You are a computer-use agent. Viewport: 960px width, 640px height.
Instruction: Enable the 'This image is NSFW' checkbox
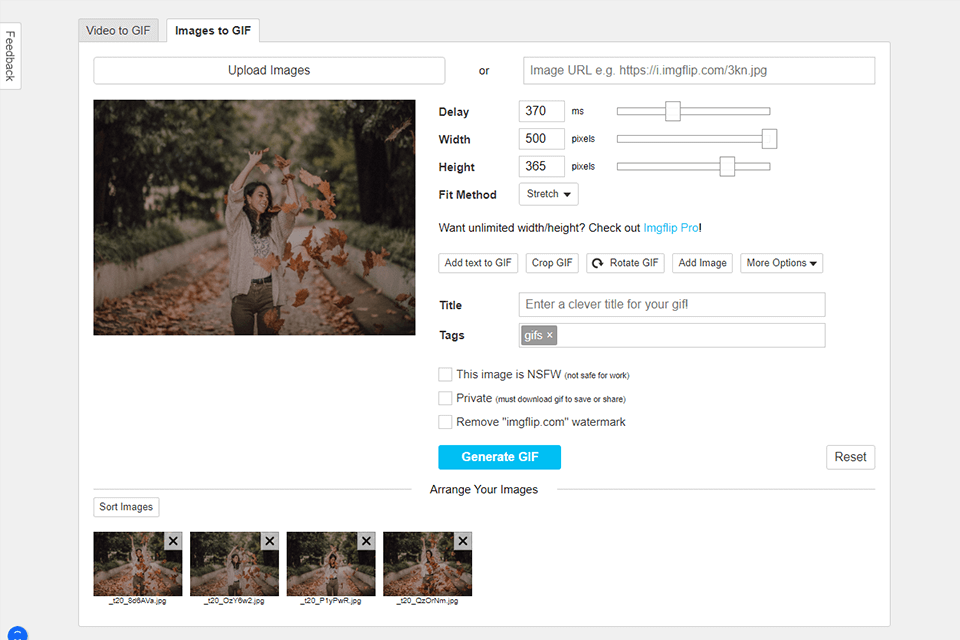[445, 374]
